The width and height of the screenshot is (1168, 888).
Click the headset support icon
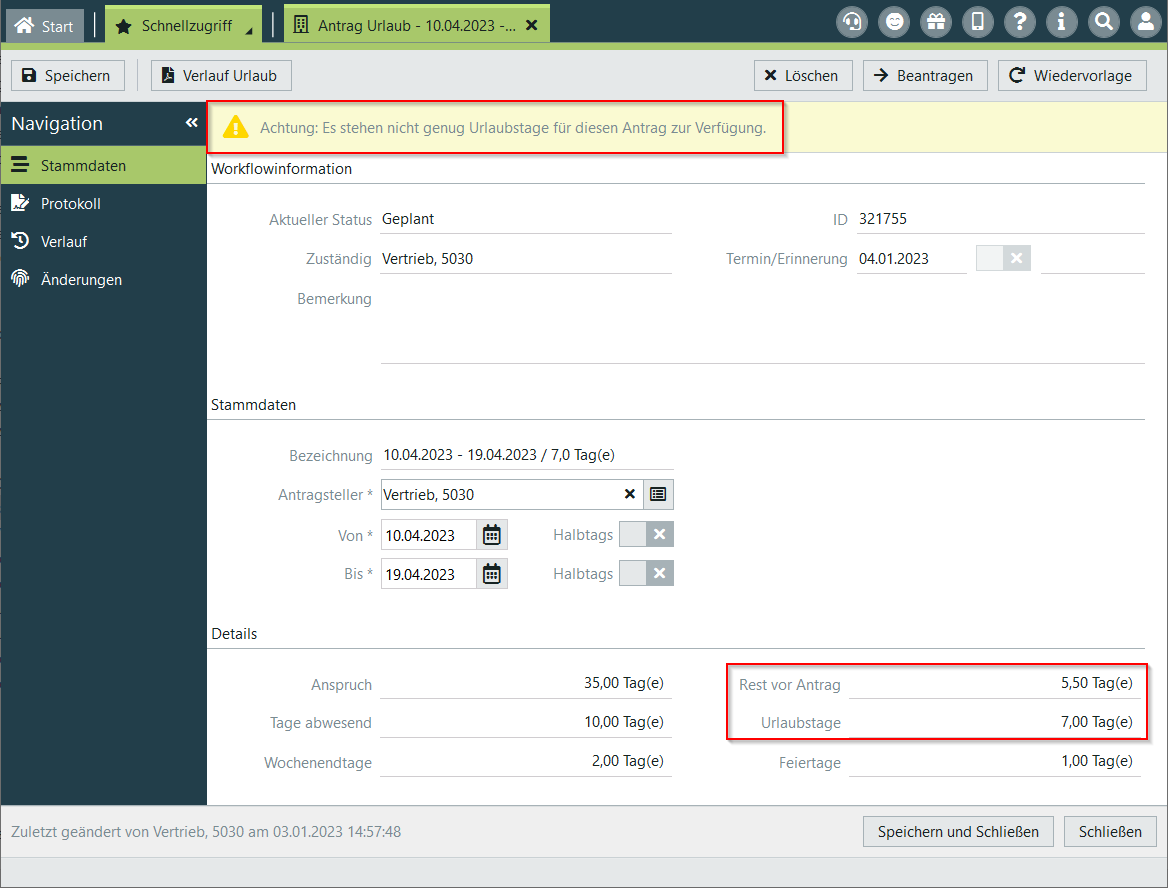852,22
